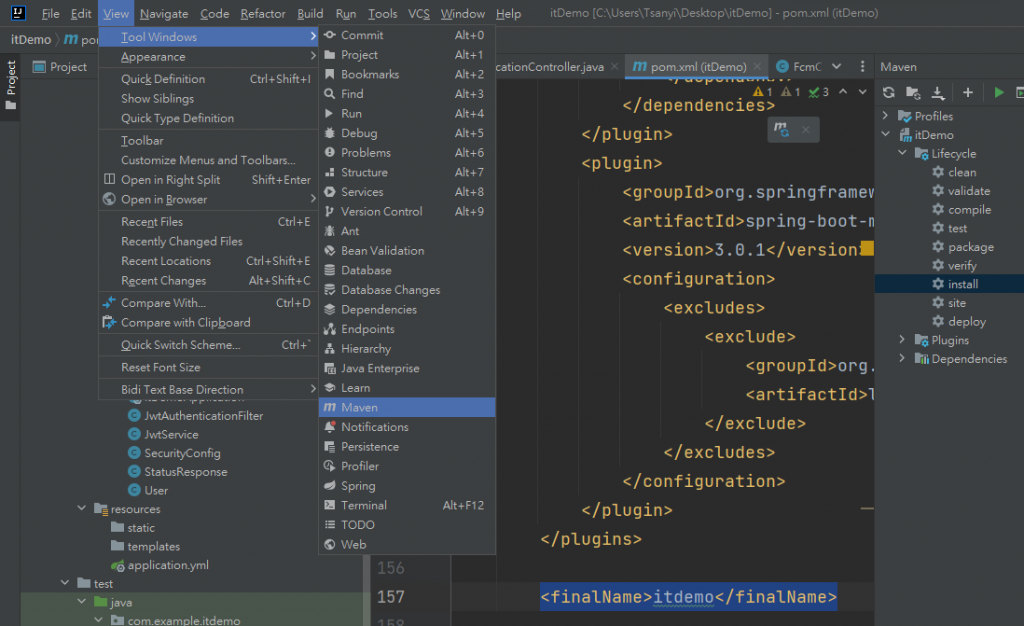This screenshot has height=626, width=1024.
Task: Click the finalName itdemo line in editor
Action: click(x=688, y=597)
